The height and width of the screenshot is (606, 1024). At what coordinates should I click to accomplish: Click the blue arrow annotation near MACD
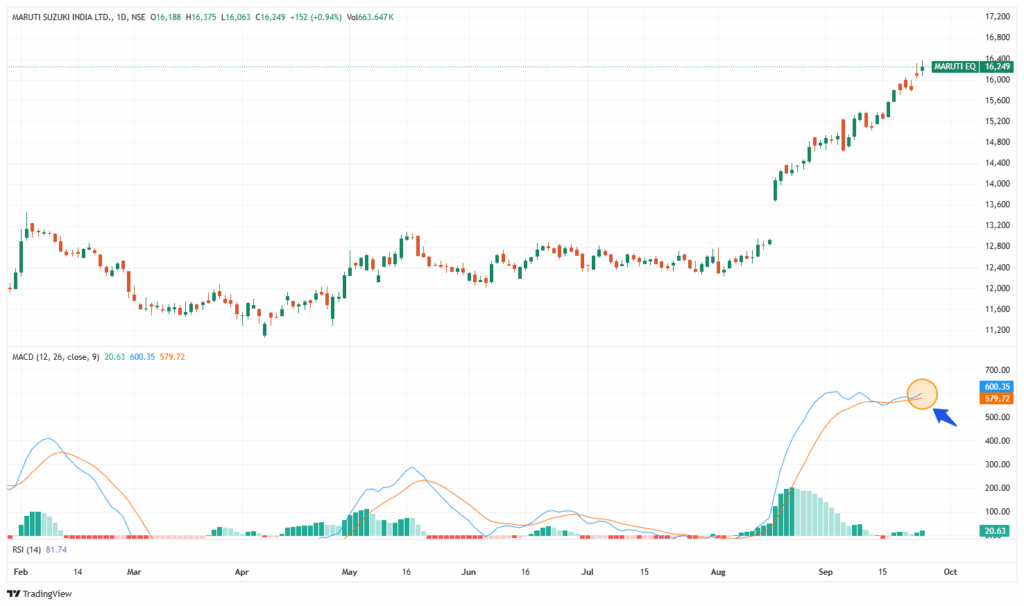pos(945,416)
